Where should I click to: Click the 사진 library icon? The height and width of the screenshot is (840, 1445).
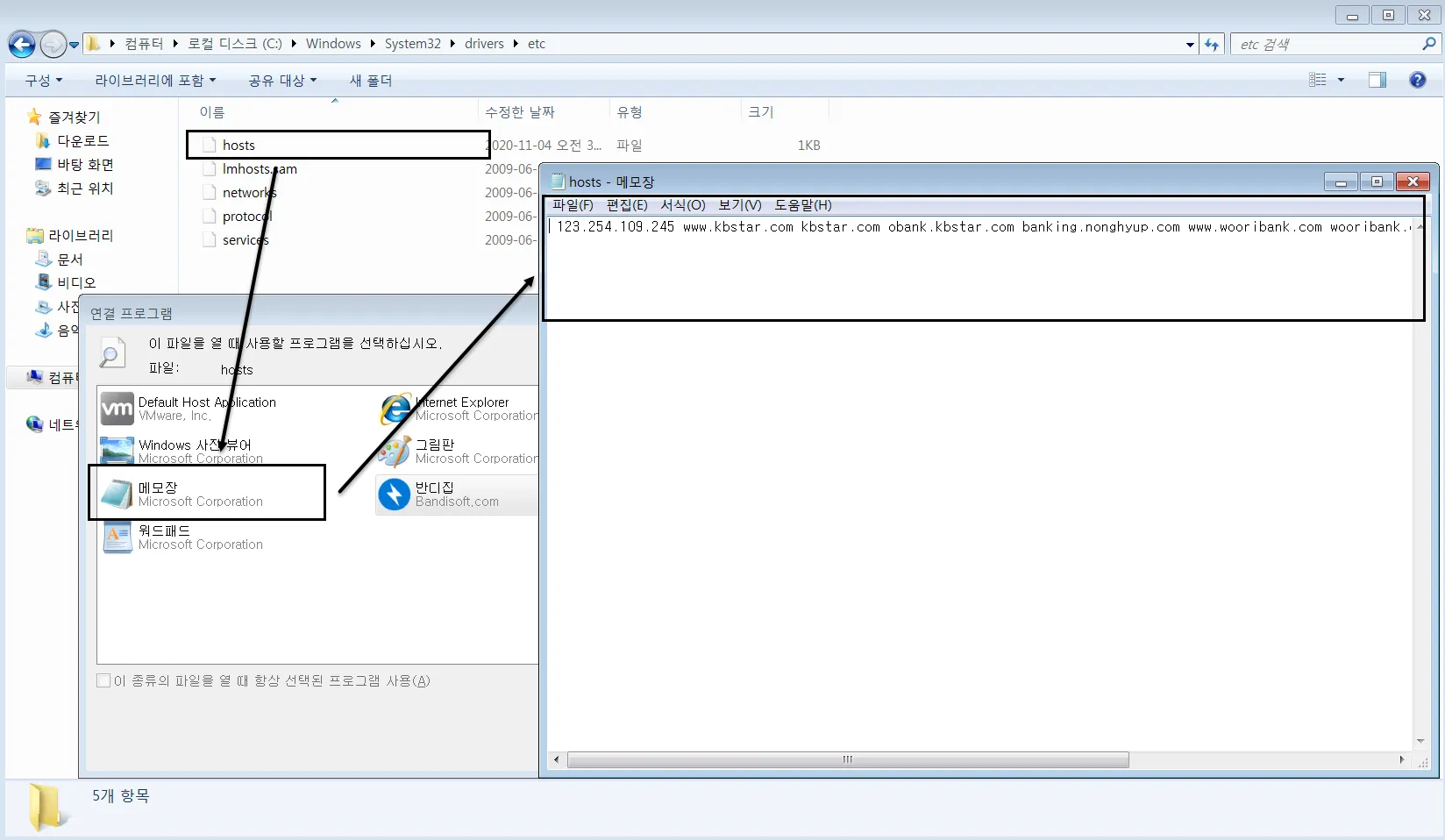point(43,306)
